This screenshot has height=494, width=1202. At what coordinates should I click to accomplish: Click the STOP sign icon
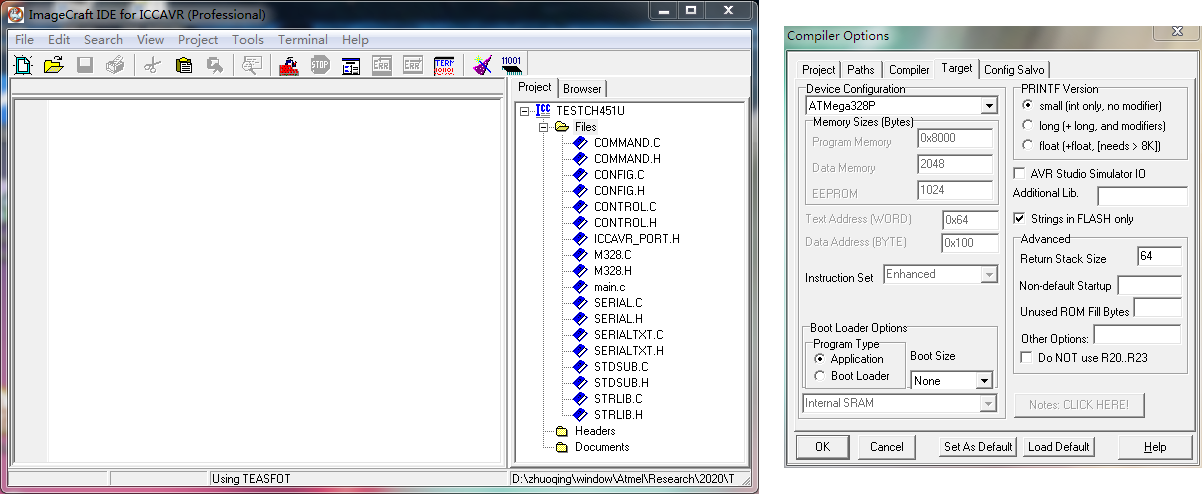[x=320, y=66]
